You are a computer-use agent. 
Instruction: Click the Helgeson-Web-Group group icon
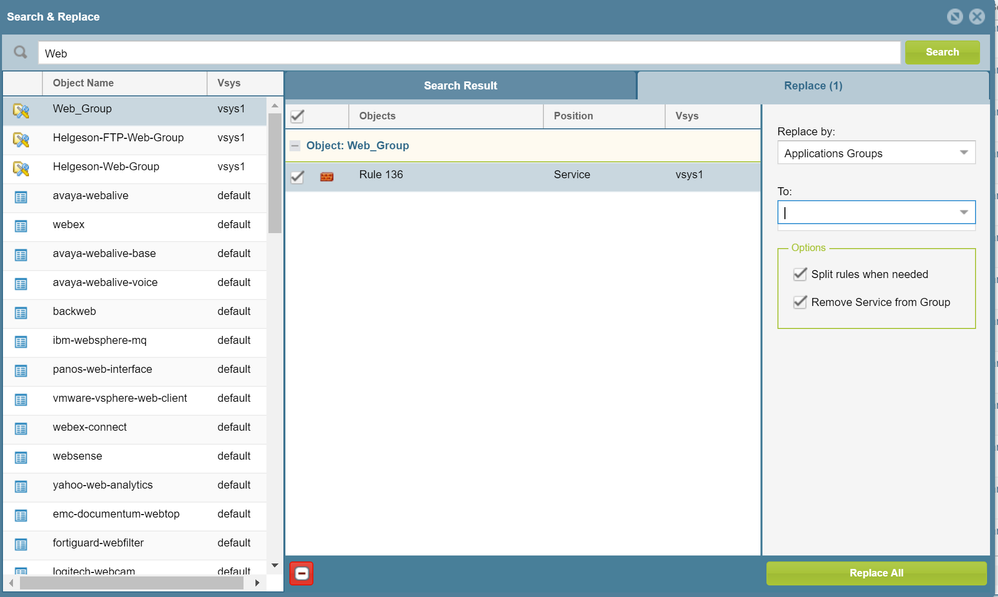point(21,169)
